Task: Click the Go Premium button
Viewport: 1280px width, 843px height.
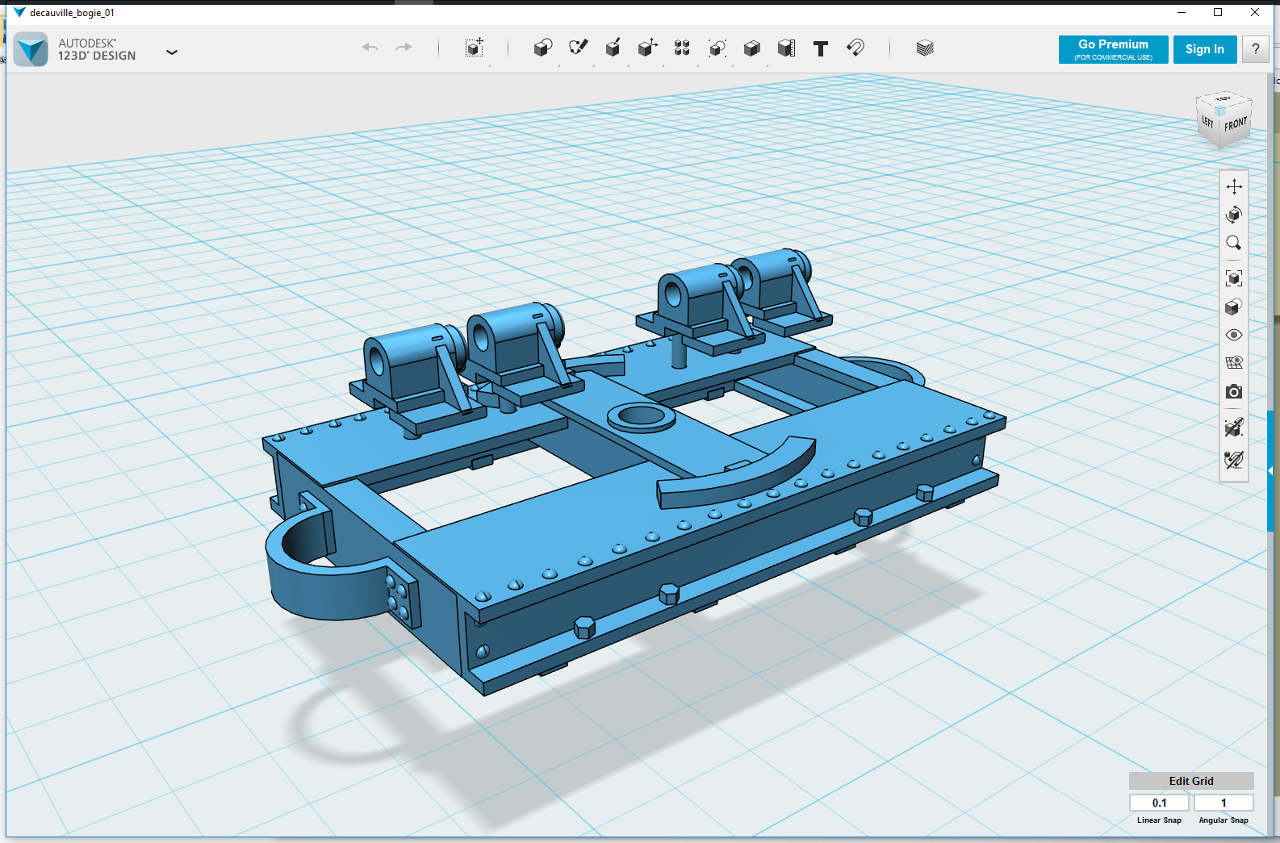Action: (1113, 49)
